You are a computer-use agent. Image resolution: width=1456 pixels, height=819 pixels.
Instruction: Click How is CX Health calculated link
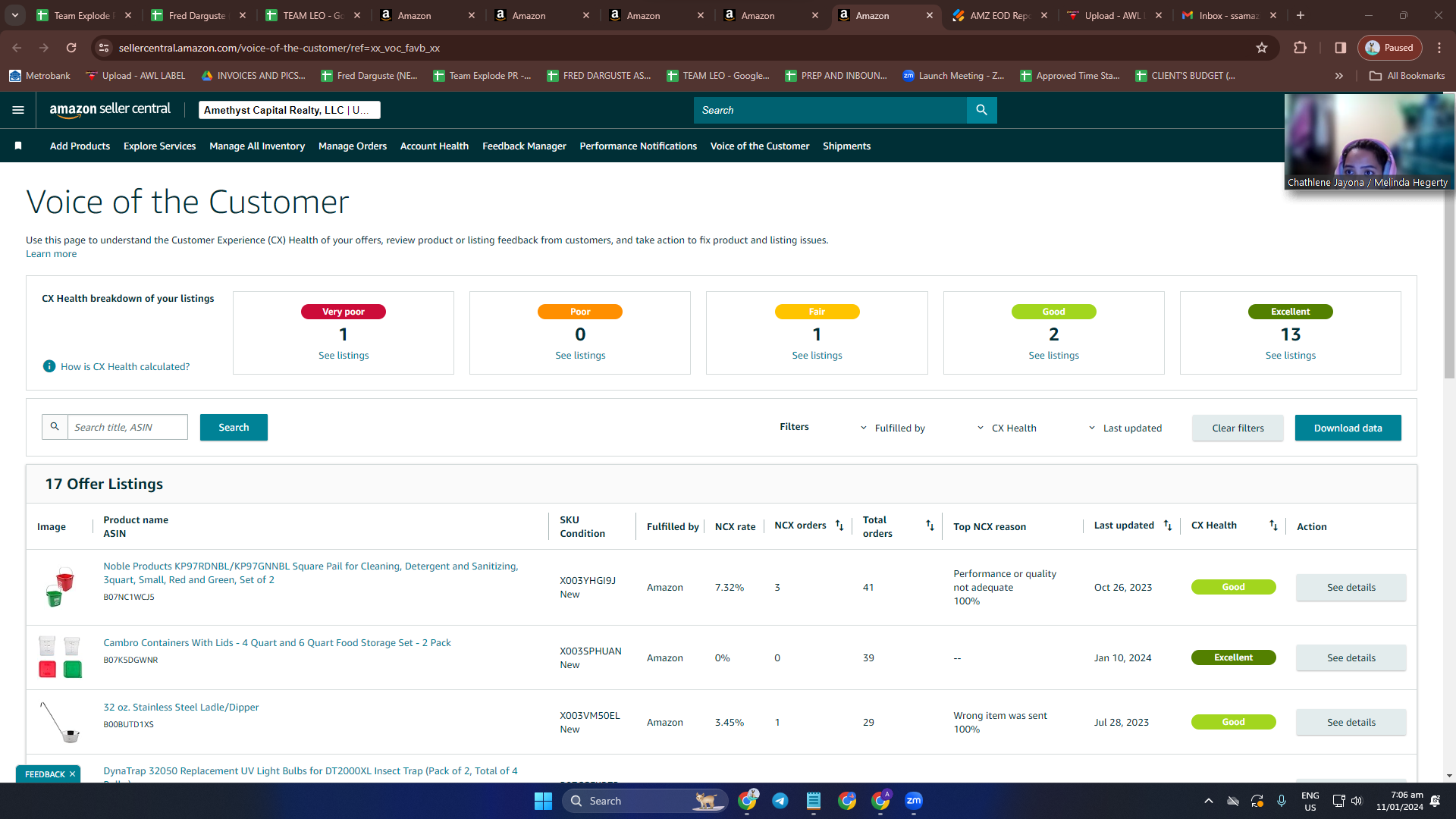[125, 366]
